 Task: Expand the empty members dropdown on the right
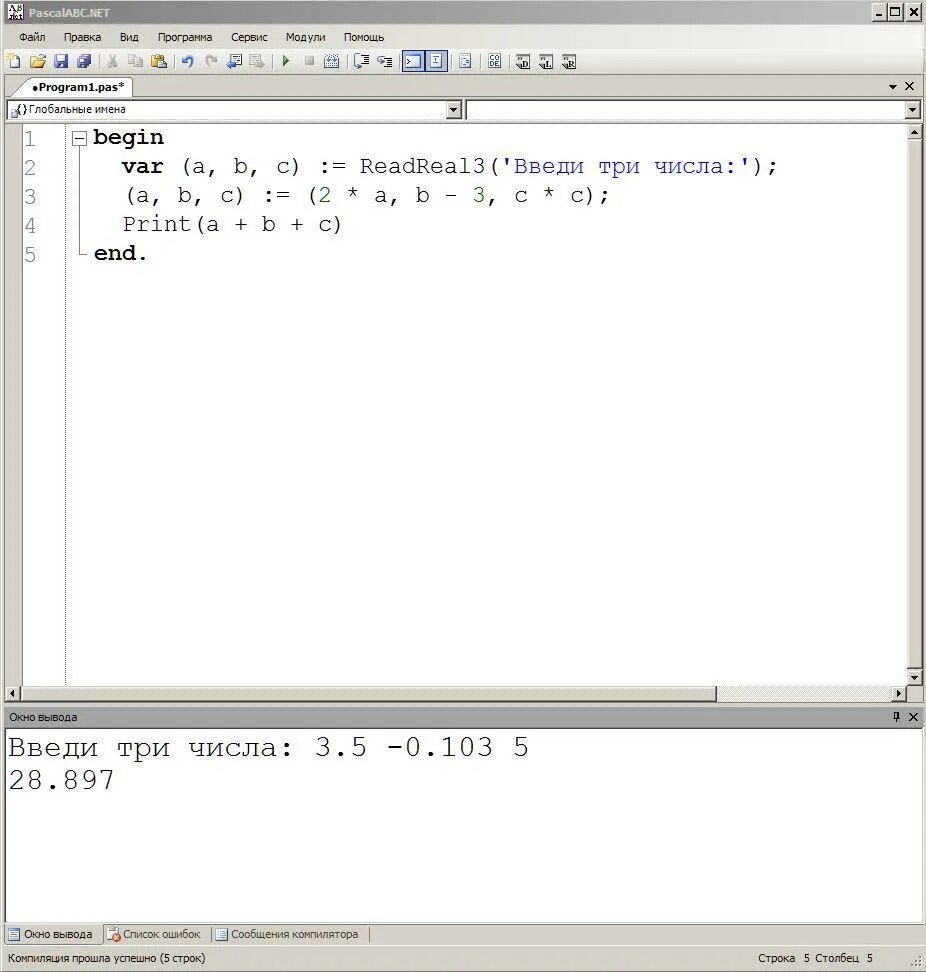click(912, 110)
